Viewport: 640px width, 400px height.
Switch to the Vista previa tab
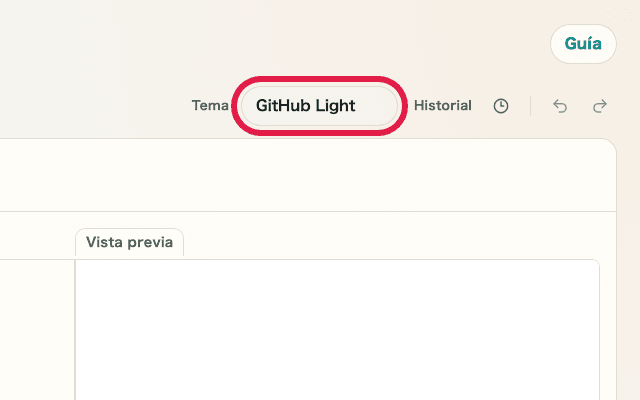129,242
